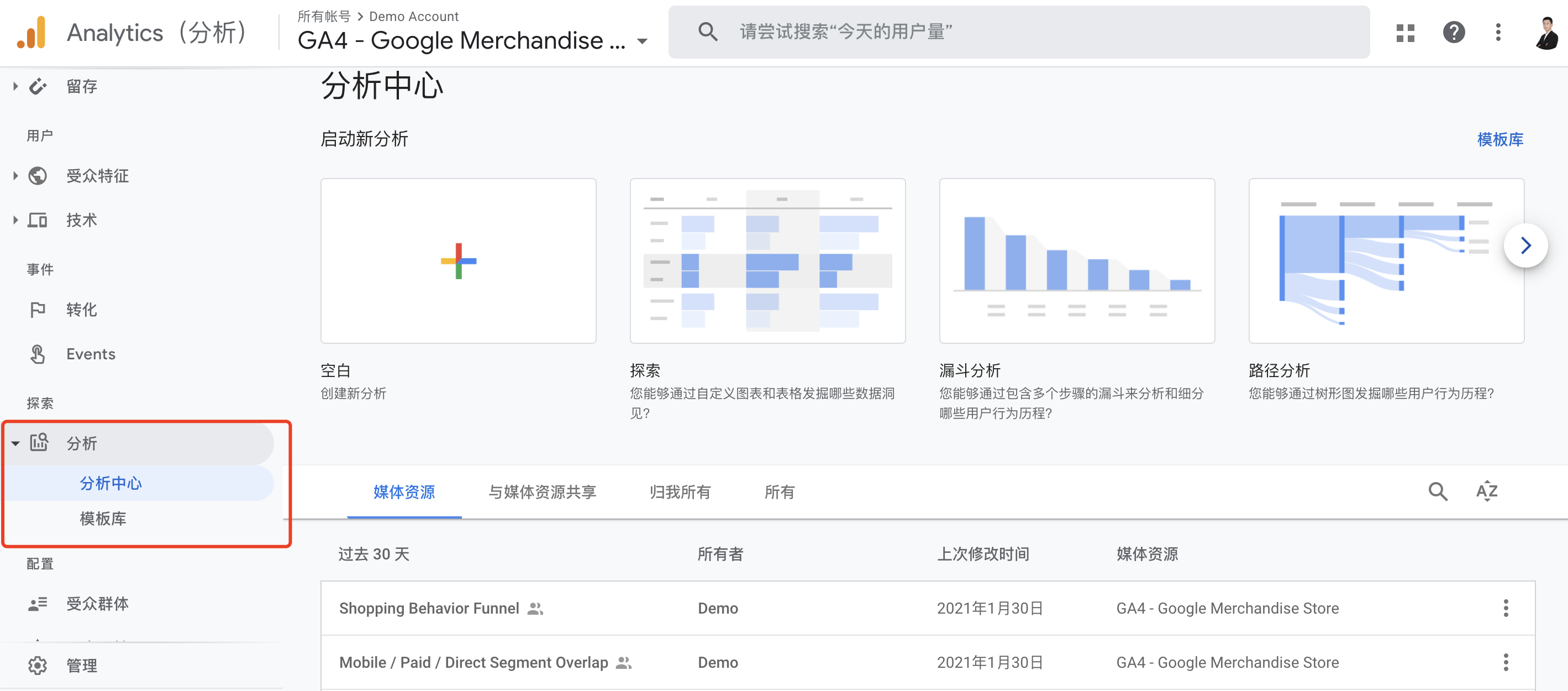Click shared-users icon beside Shopping Behavior Funnel
The width and height of the screenshot is (1568, 691).
535,608
